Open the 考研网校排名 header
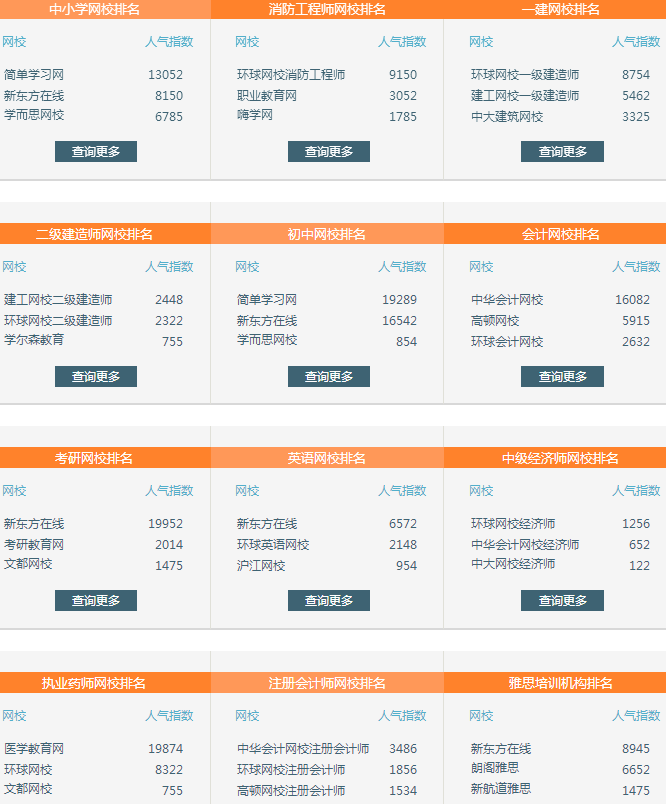 94,458
